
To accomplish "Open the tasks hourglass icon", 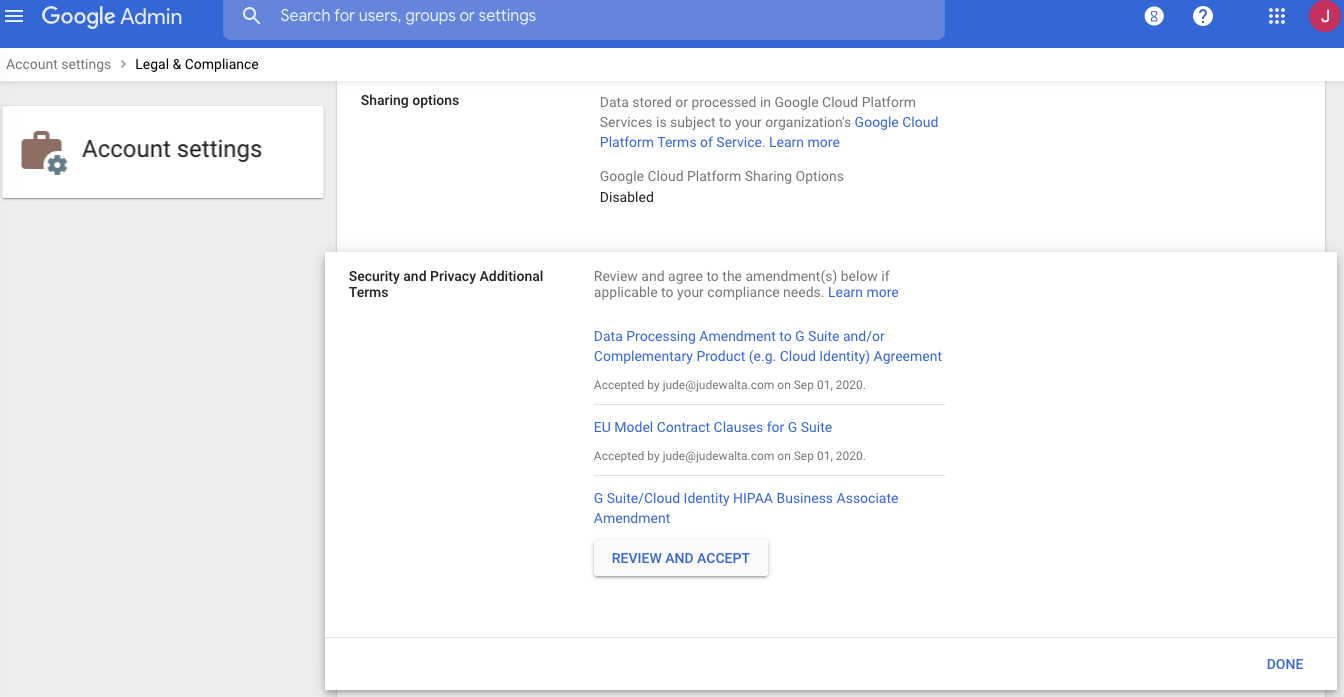I will pos(1154,16).
